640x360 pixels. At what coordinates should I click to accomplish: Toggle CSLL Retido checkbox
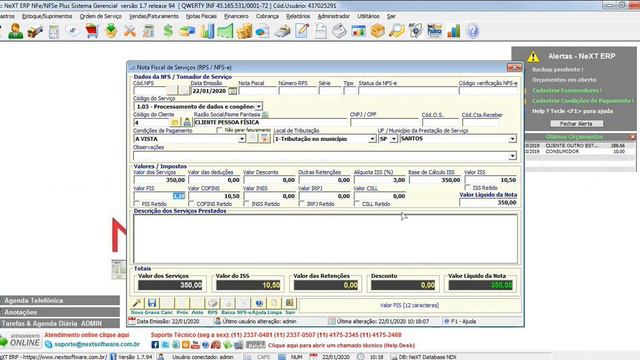point(357,204)
